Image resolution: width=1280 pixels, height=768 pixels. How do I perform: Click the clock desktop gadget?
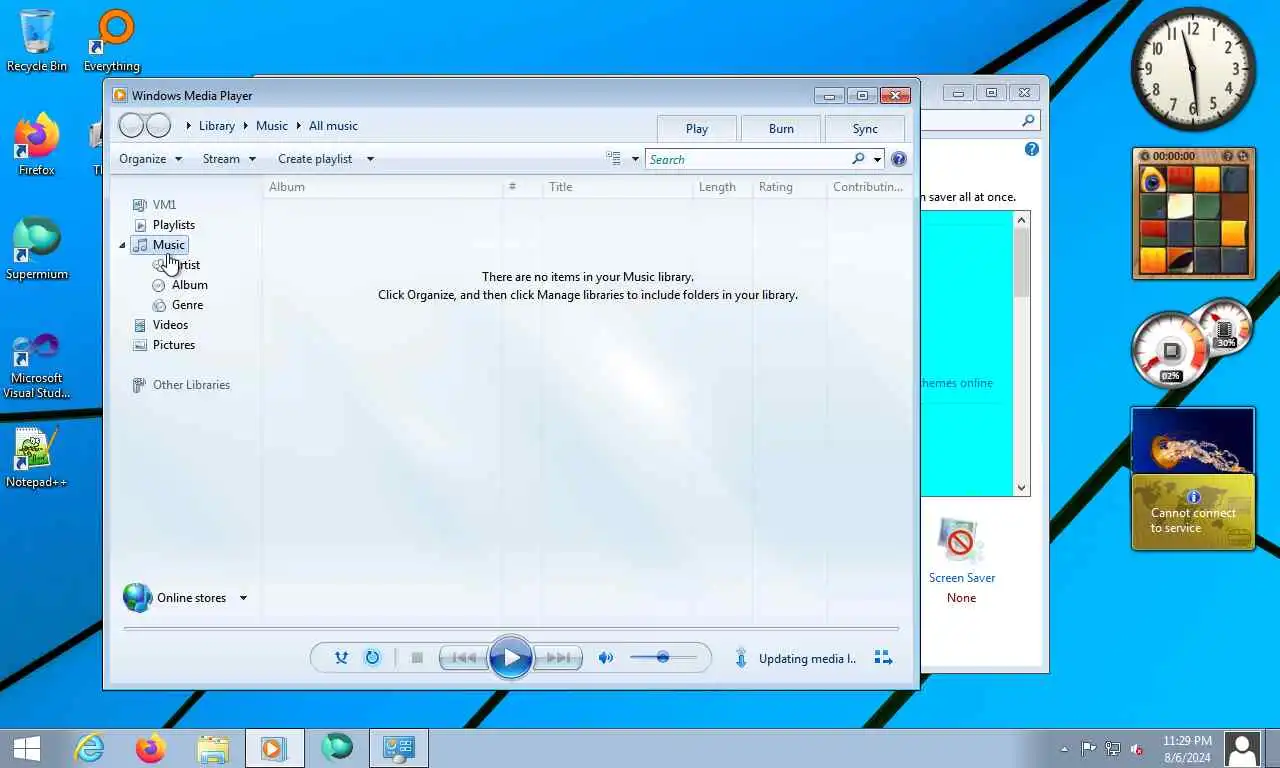click(x=1193, y=69)
